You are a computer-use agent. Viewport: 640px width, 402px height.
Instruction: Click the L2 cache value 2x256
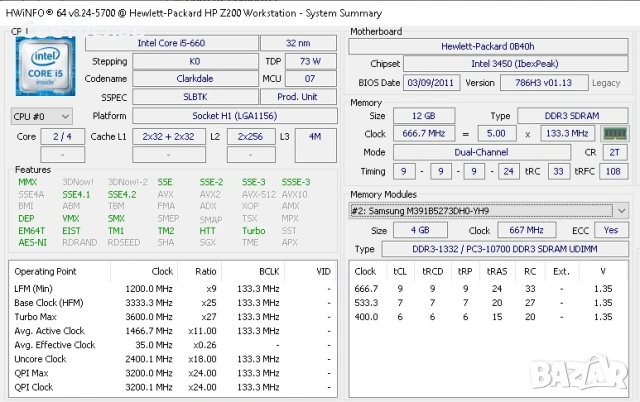[251, 137]
